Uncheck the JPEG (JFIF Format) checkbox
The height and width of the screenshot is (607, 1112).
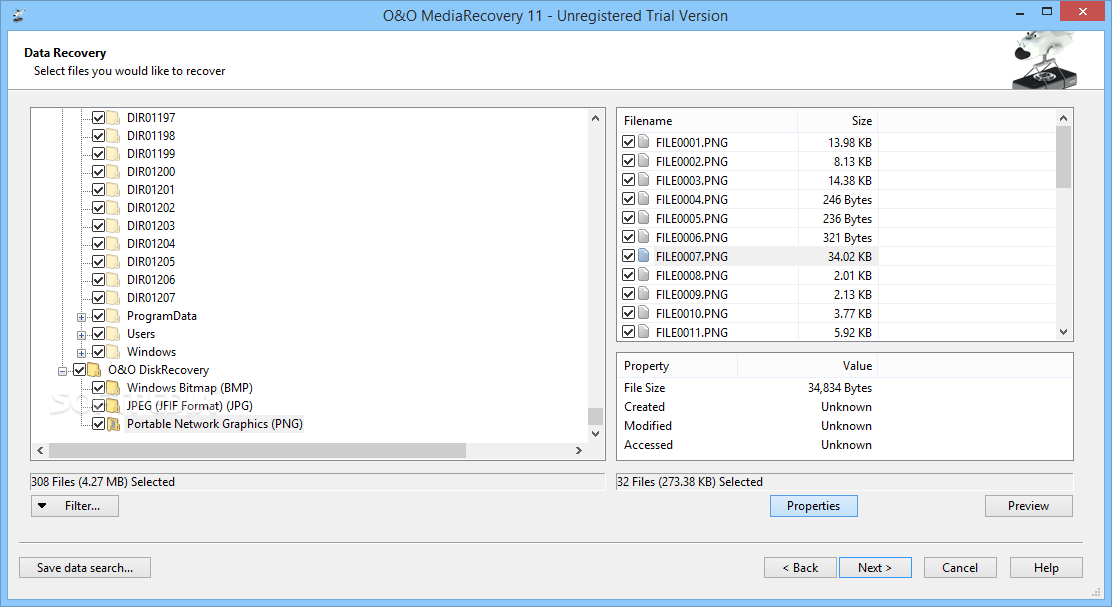[x=99, y=406]
